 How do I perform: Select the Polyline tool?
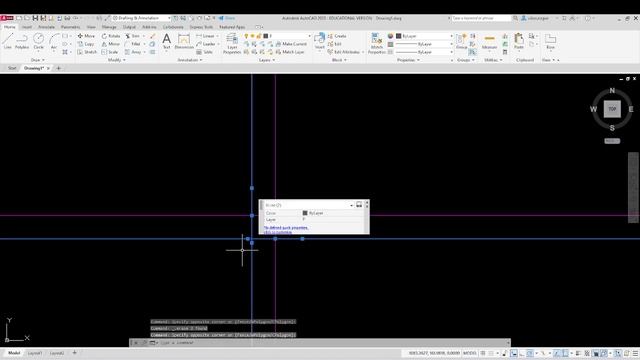(22, 41)
